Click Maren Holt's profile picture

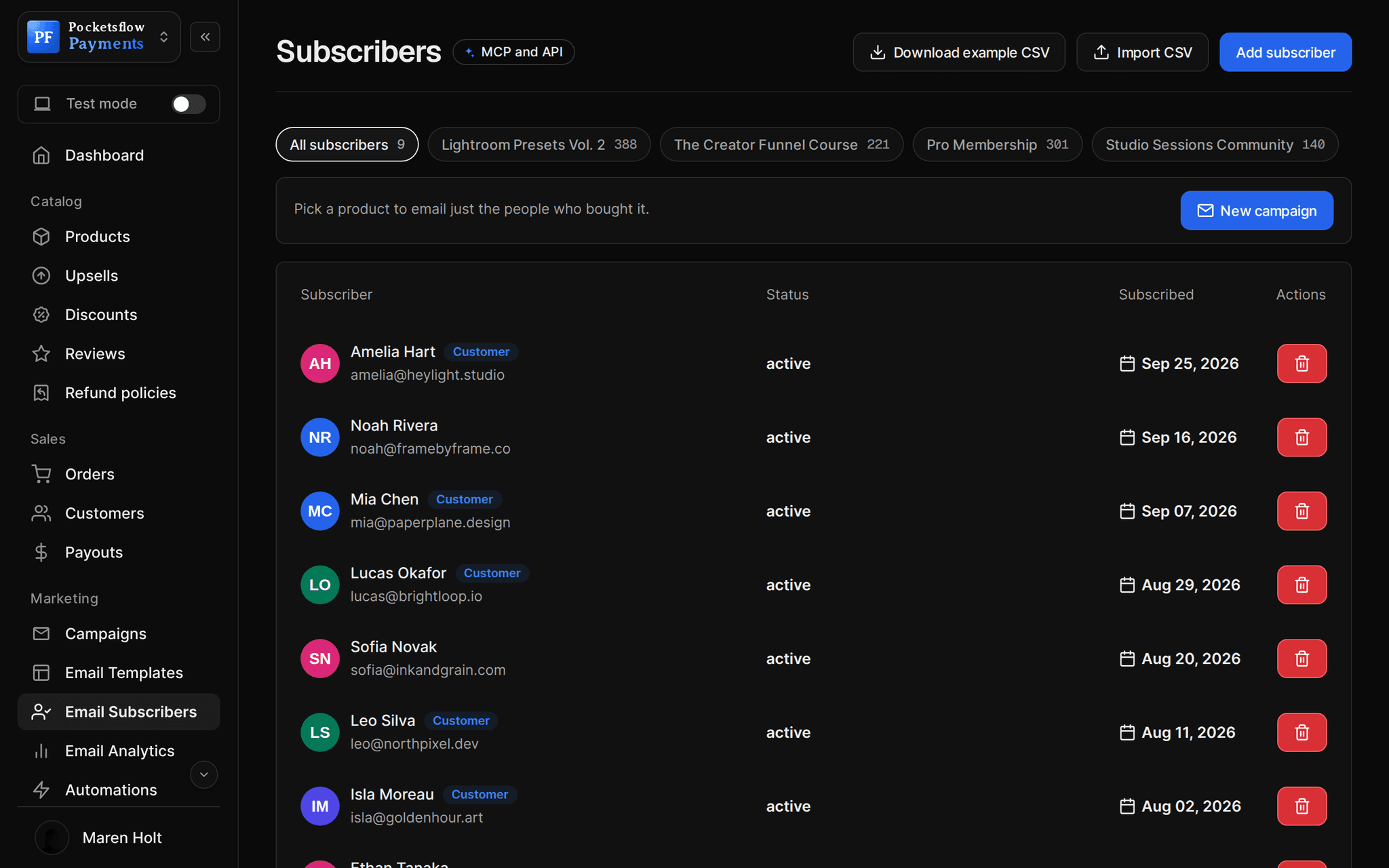click(52, 837)
